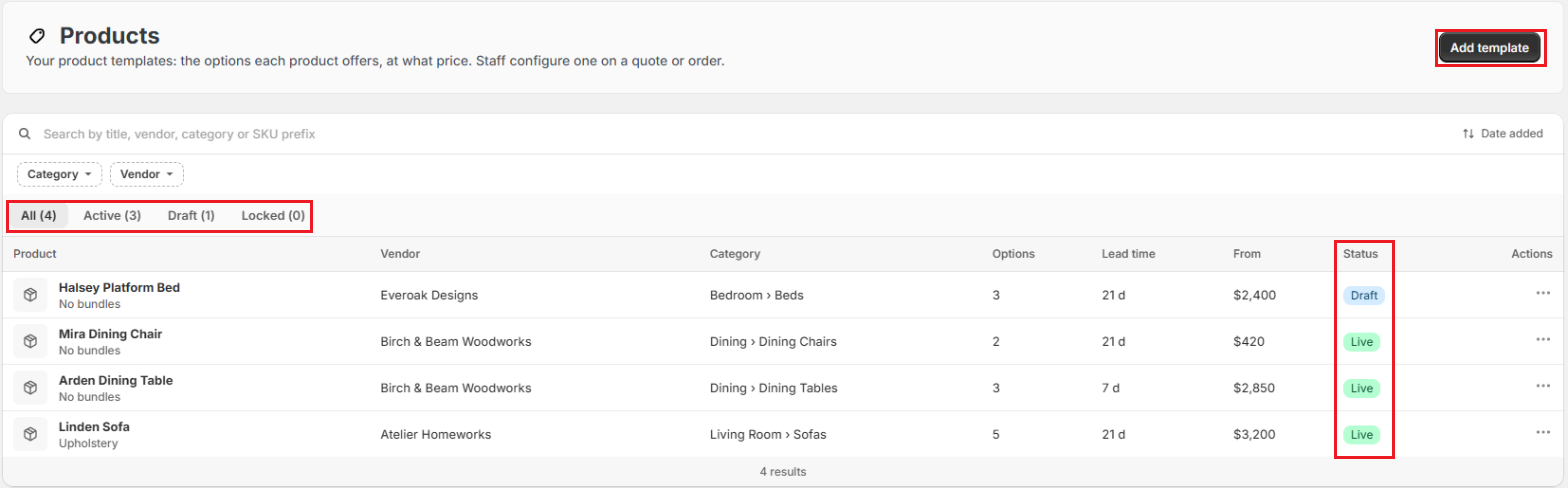
Task: Click the sort arrows icon beside Date added
Action: click(1468, 133)
